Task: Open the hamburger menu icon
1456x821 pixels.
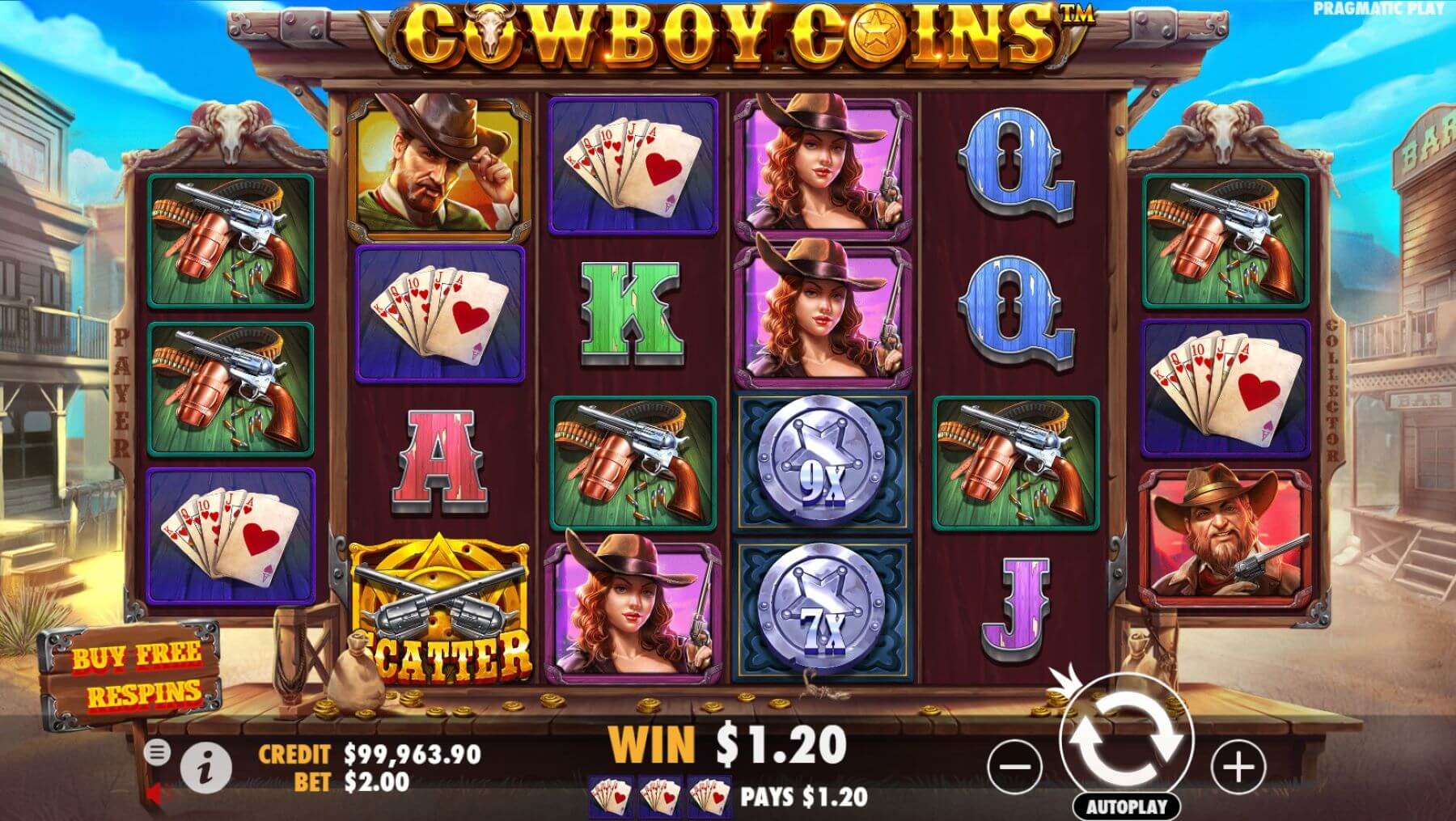Action: pyautogui.click(x=157, y=753)
